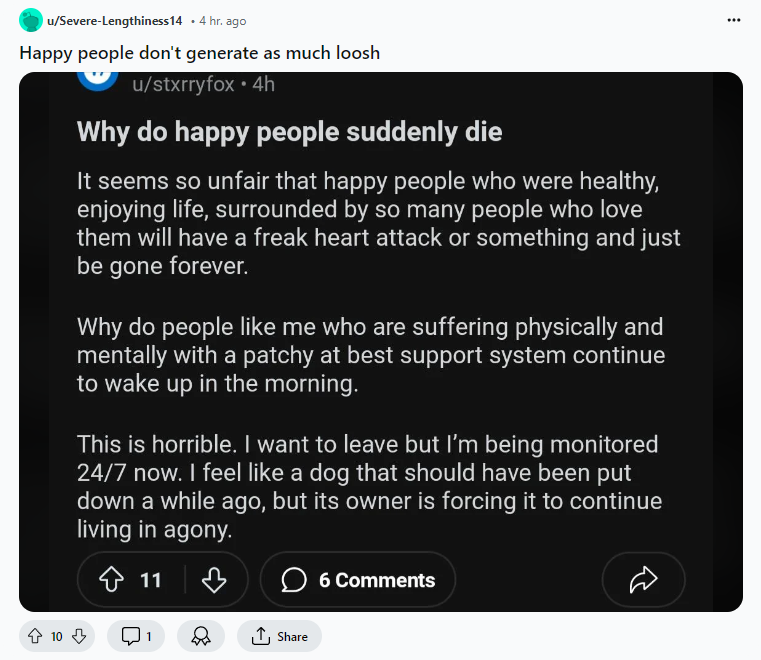
Task: Open the comments button showing 1 comment
Action: click(135, 636)
